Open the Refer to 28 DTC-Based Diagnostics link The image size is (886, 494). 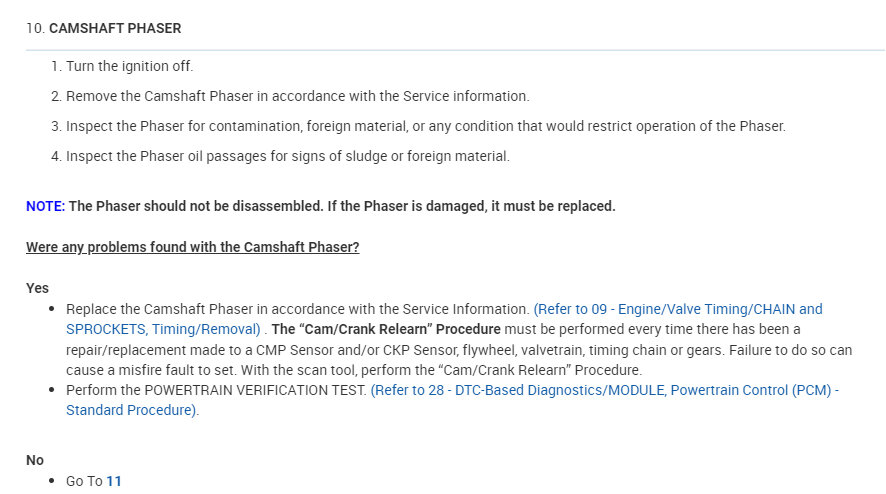604,390
